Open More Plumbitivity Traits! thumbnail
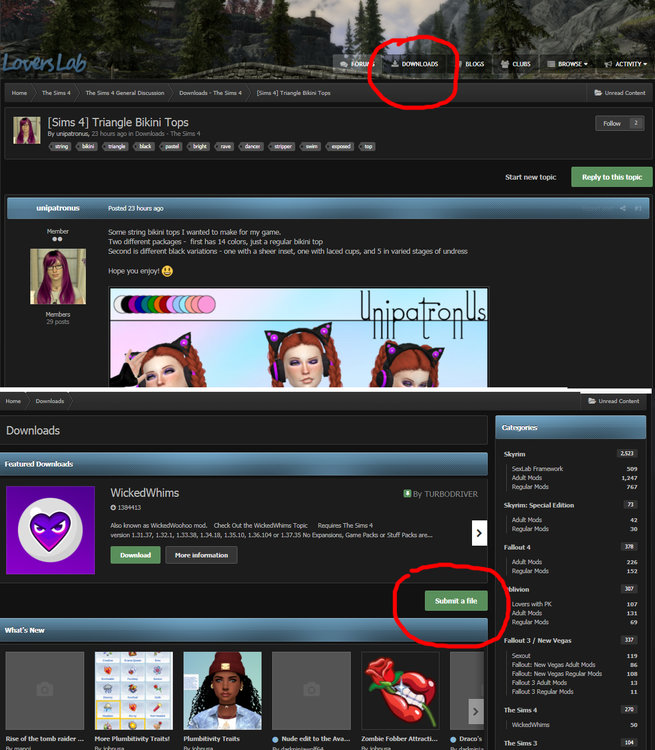The width and height of the screenshot is (655, 750). point(133,690)
